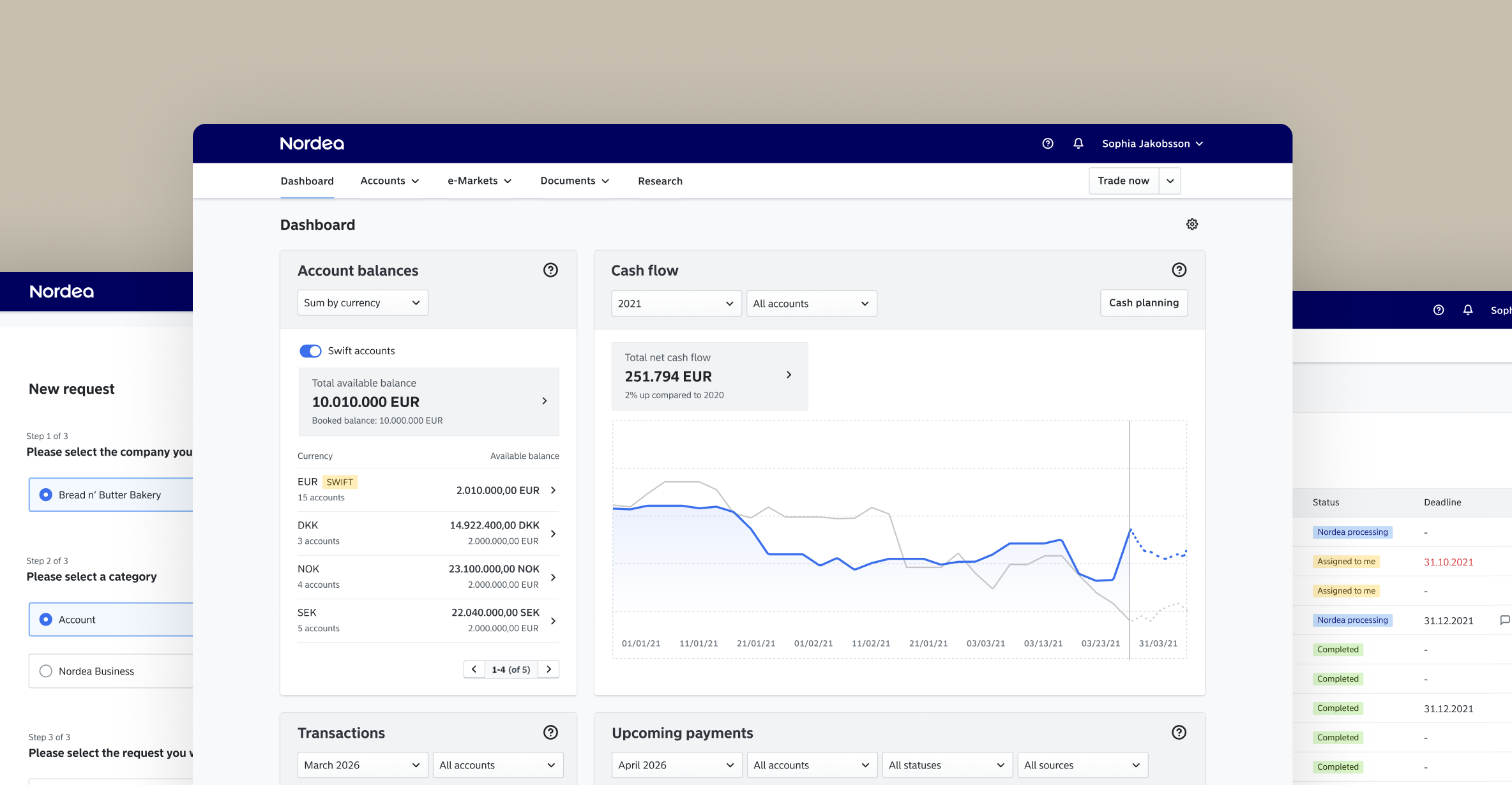Click first Nordea processing status badge

pyautogui.click(x=1352, y=532)
